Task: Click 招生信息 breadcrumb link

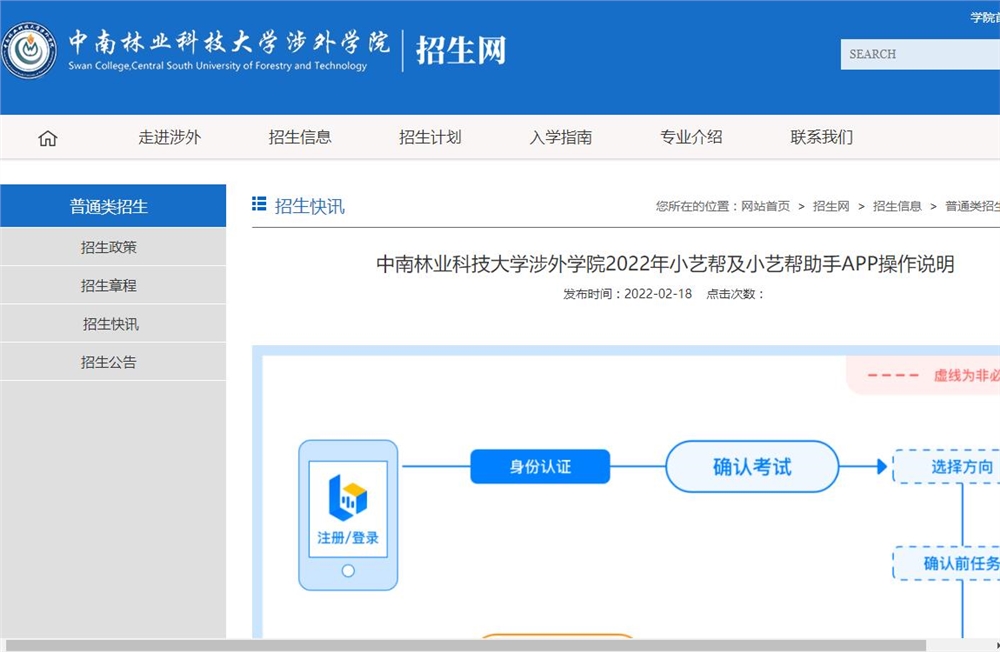Action: click(x=897, y=206)
